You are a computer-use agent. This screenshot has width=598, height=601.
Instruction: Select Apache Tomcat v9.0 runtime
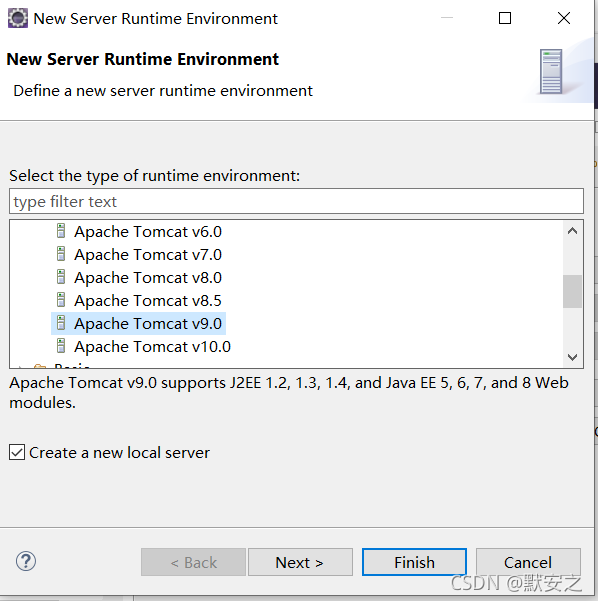pos(148,323)
